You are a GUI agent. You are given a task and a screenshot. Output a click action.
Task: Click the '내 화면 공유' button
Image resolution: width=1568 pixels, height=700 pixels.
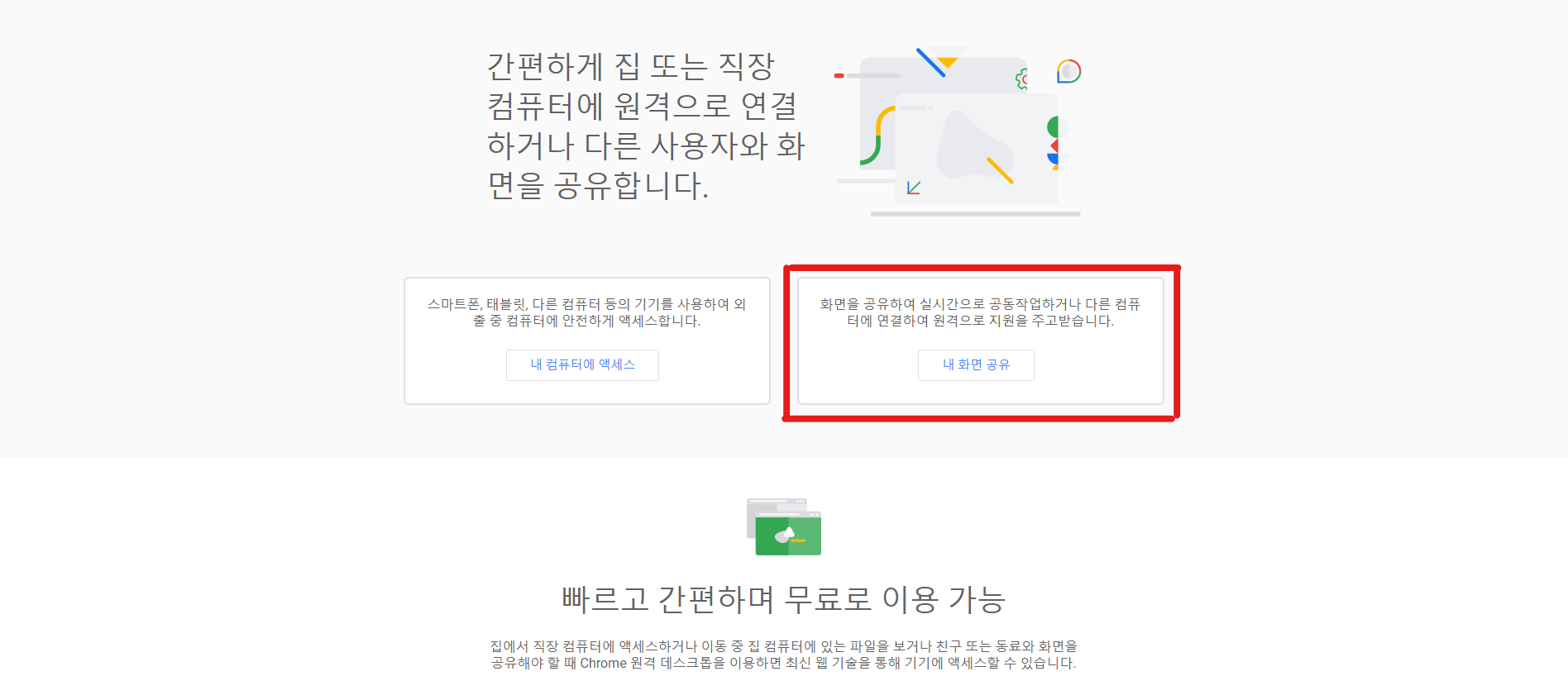click(976, 364)
